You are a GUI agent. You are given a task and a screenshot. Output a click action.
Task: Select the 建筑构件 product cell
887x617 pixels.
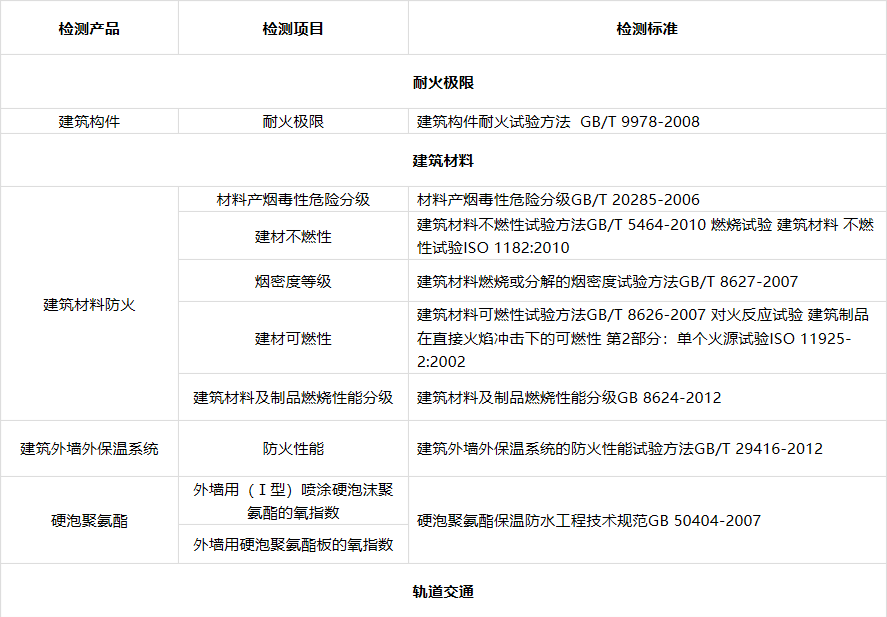click(x=89, y=122)
